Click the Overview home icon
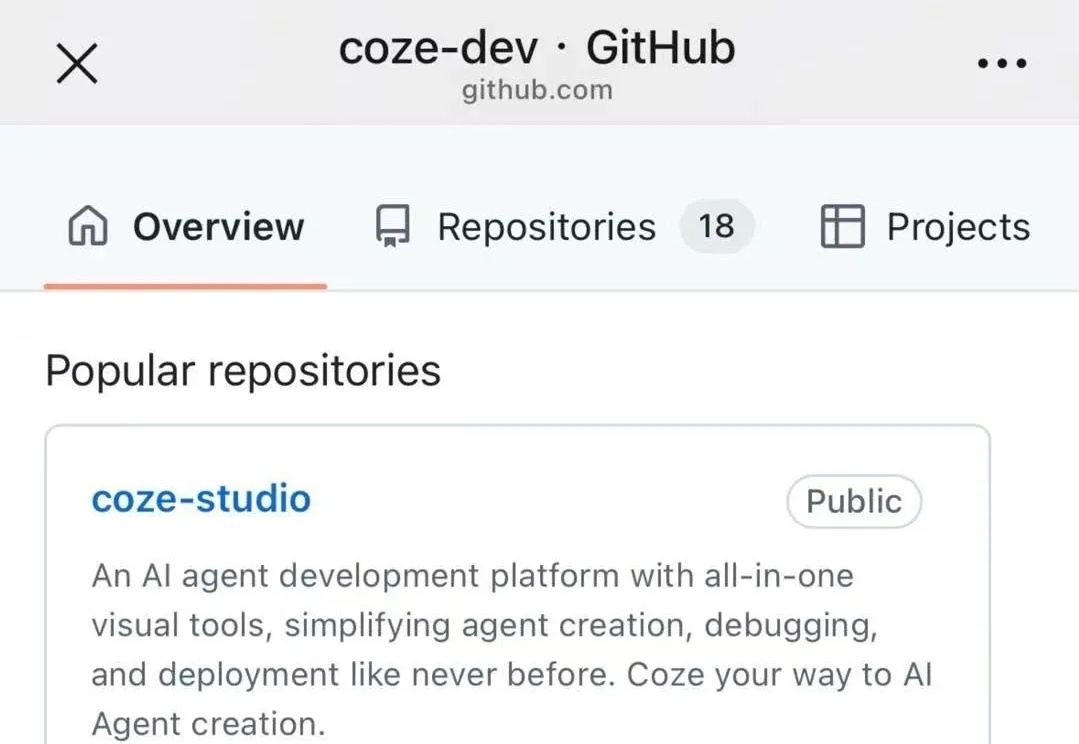Viewport: 1079px width, 744px height. [87, 226]
